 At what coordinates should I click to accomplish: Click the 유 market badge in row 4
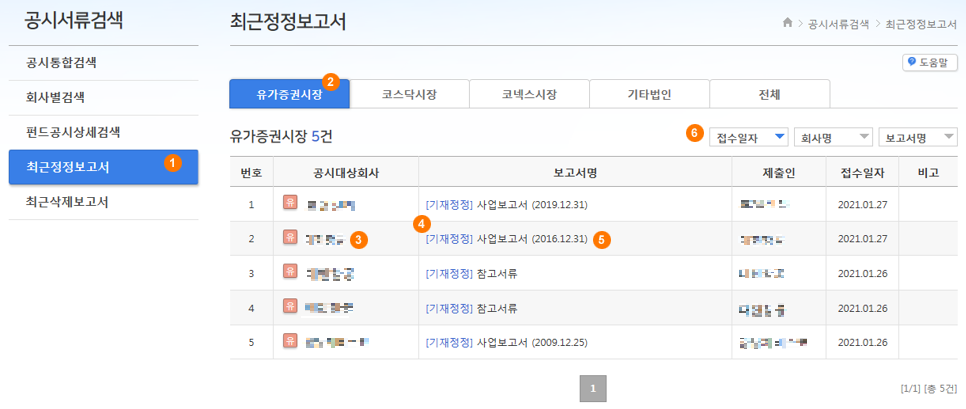(x=289, y=305)
